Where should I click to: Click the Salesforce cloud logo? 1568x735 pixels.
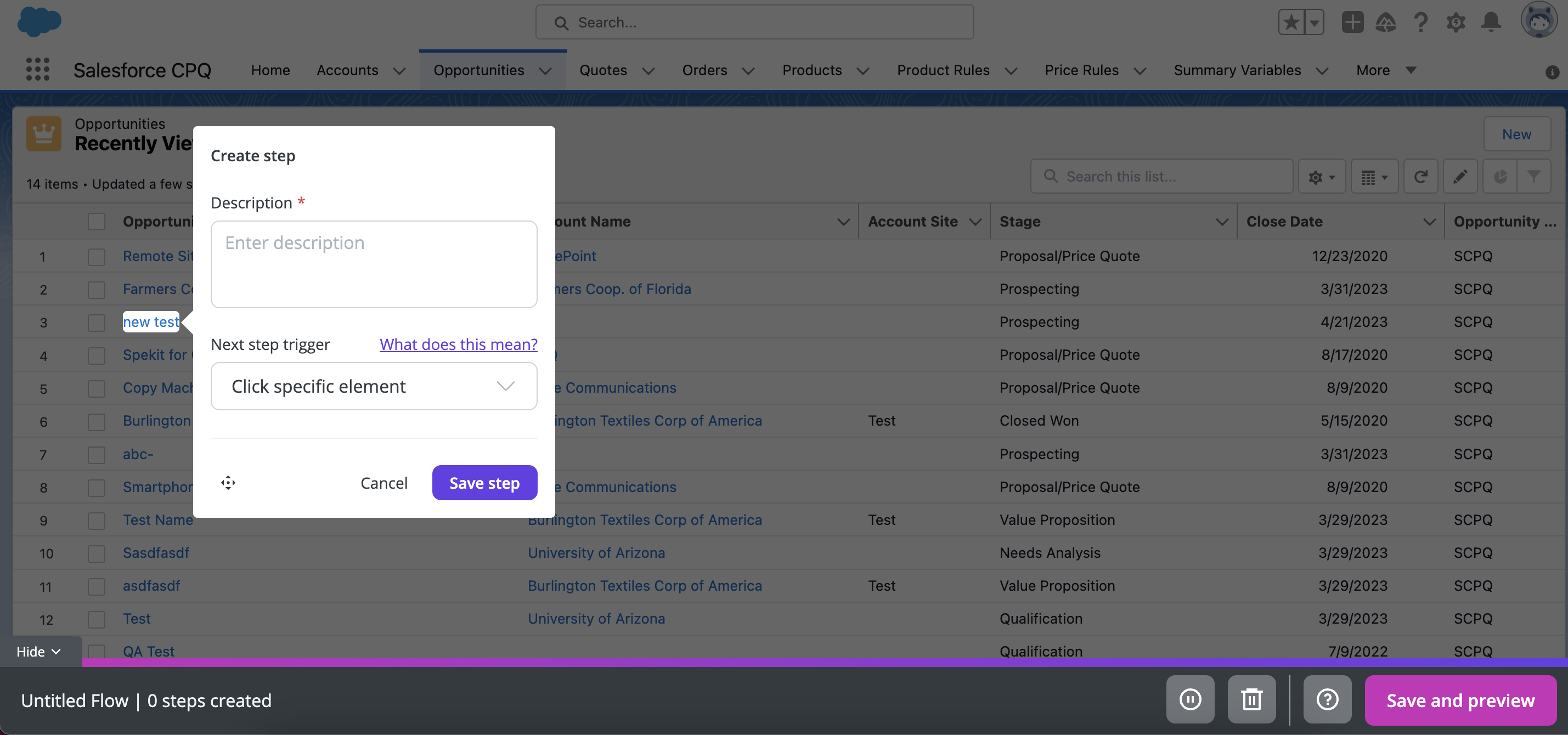40,22
